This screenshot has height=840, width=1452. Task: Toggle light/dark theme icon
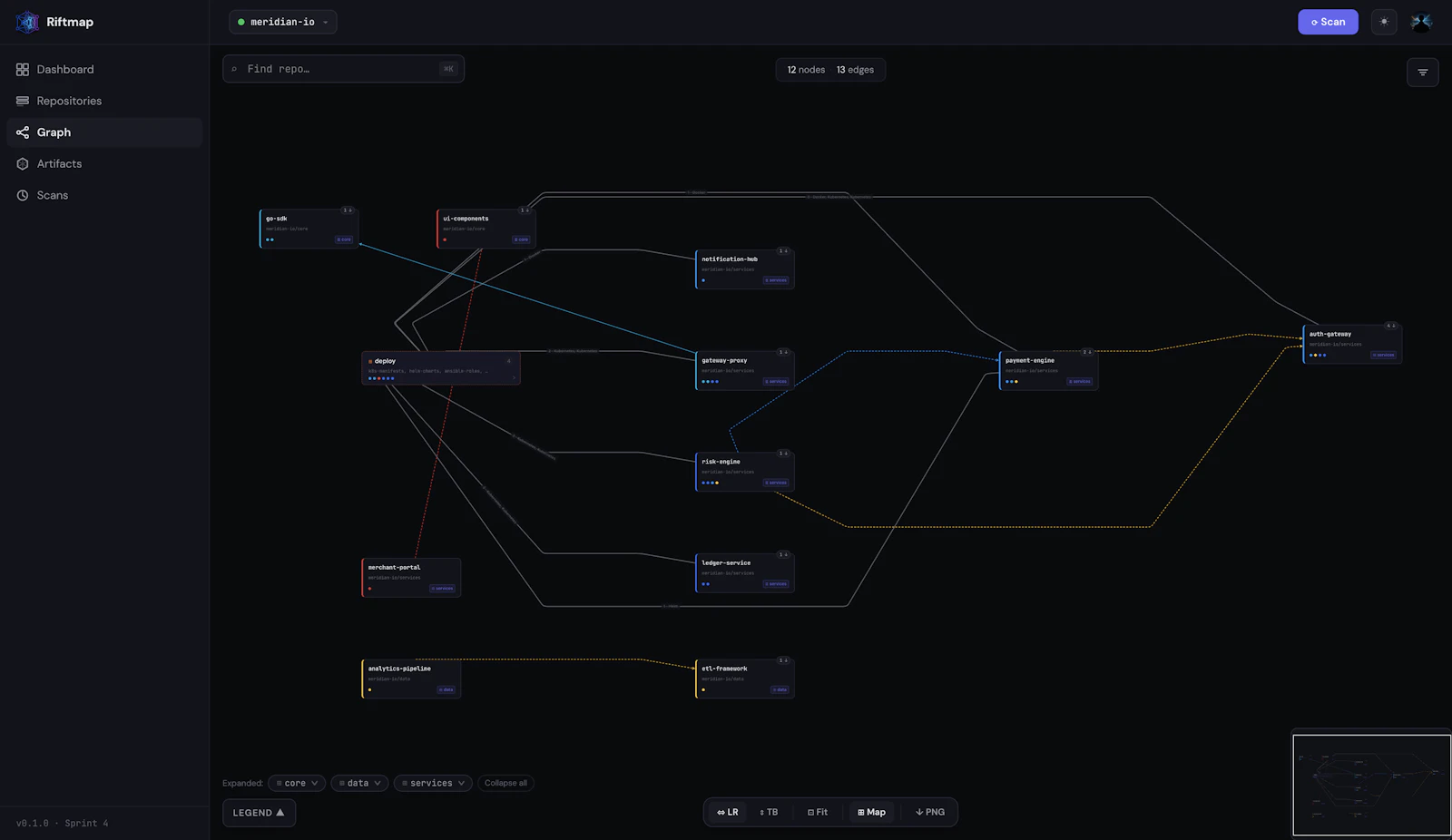tap(1384, 22)
